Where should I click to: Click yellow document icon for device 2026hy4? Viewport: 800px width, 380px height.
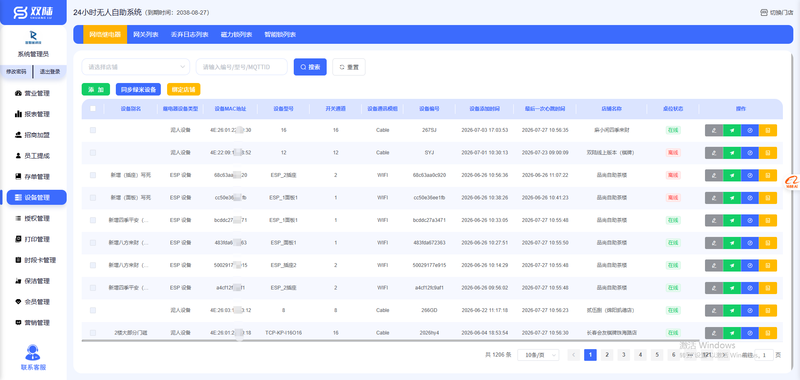768,333
